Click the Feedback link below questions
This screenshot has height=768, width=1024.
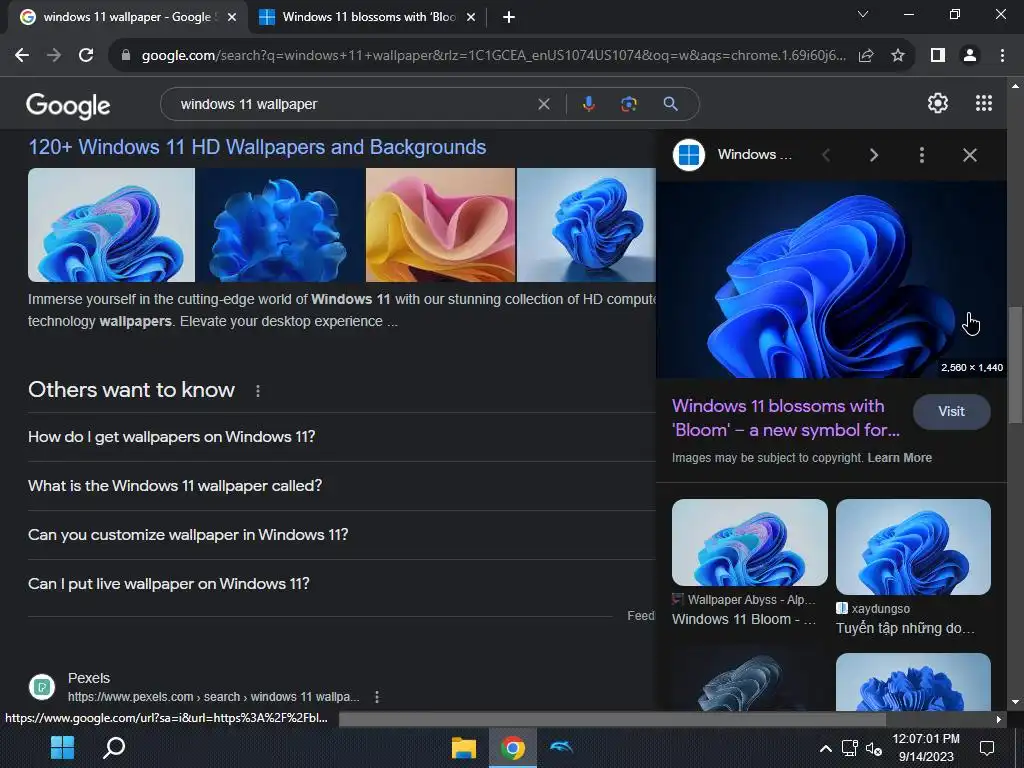pos(641,616)
